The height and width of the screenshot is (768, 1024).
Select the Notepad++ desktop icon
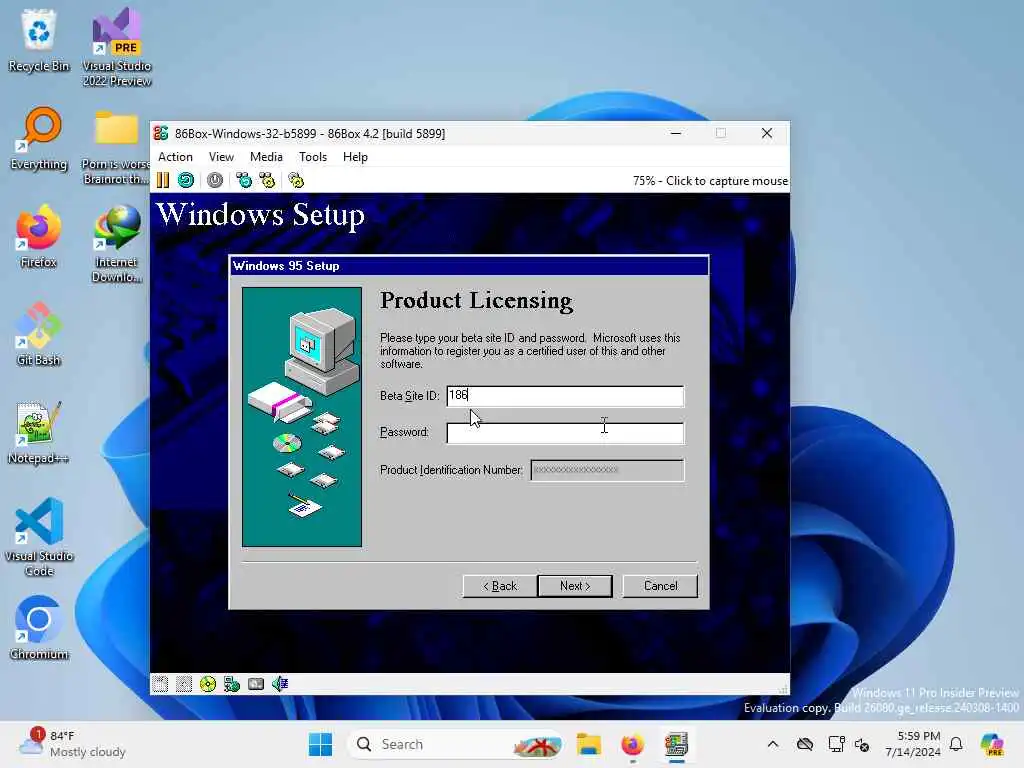pyautogui.click(x=39, y=432)
